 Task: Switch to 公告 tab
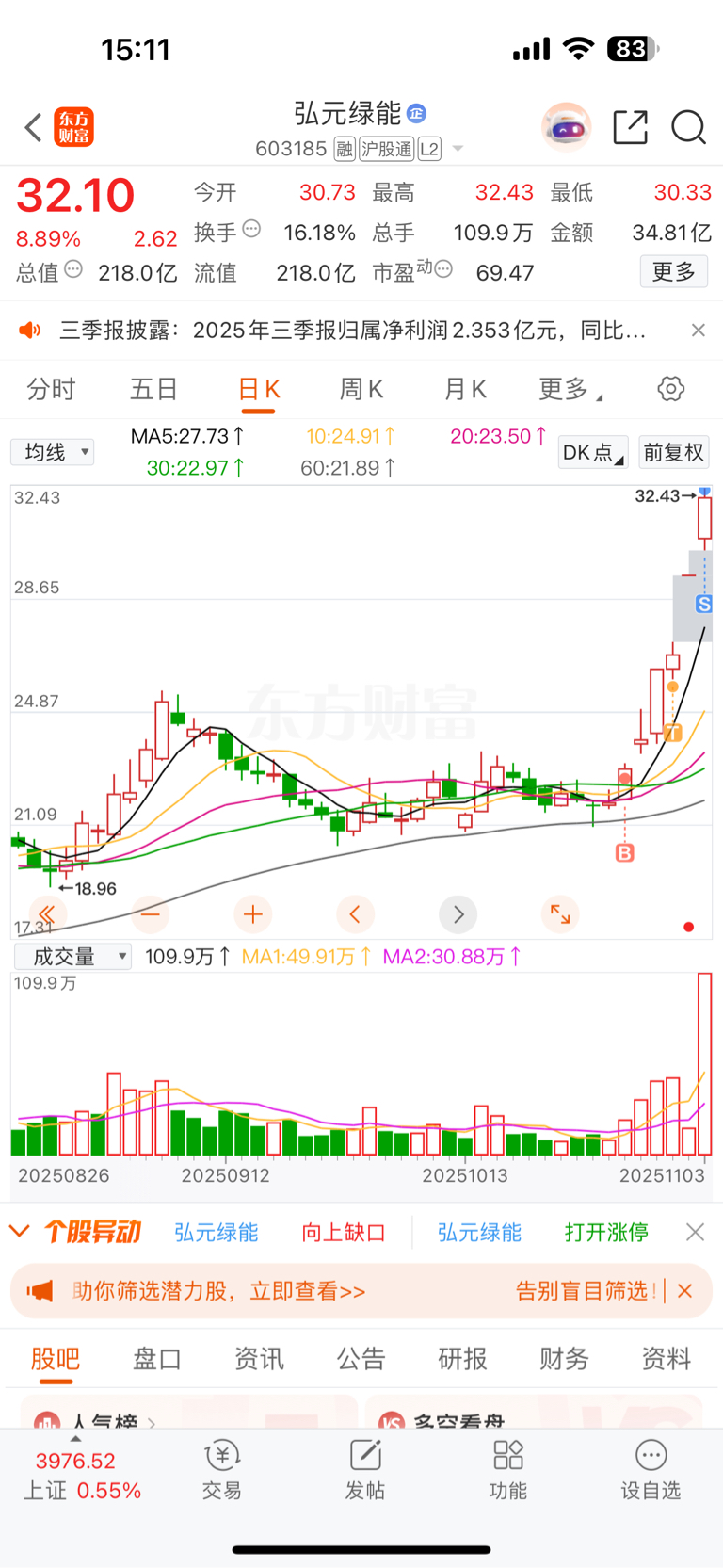pos(361,1358)
